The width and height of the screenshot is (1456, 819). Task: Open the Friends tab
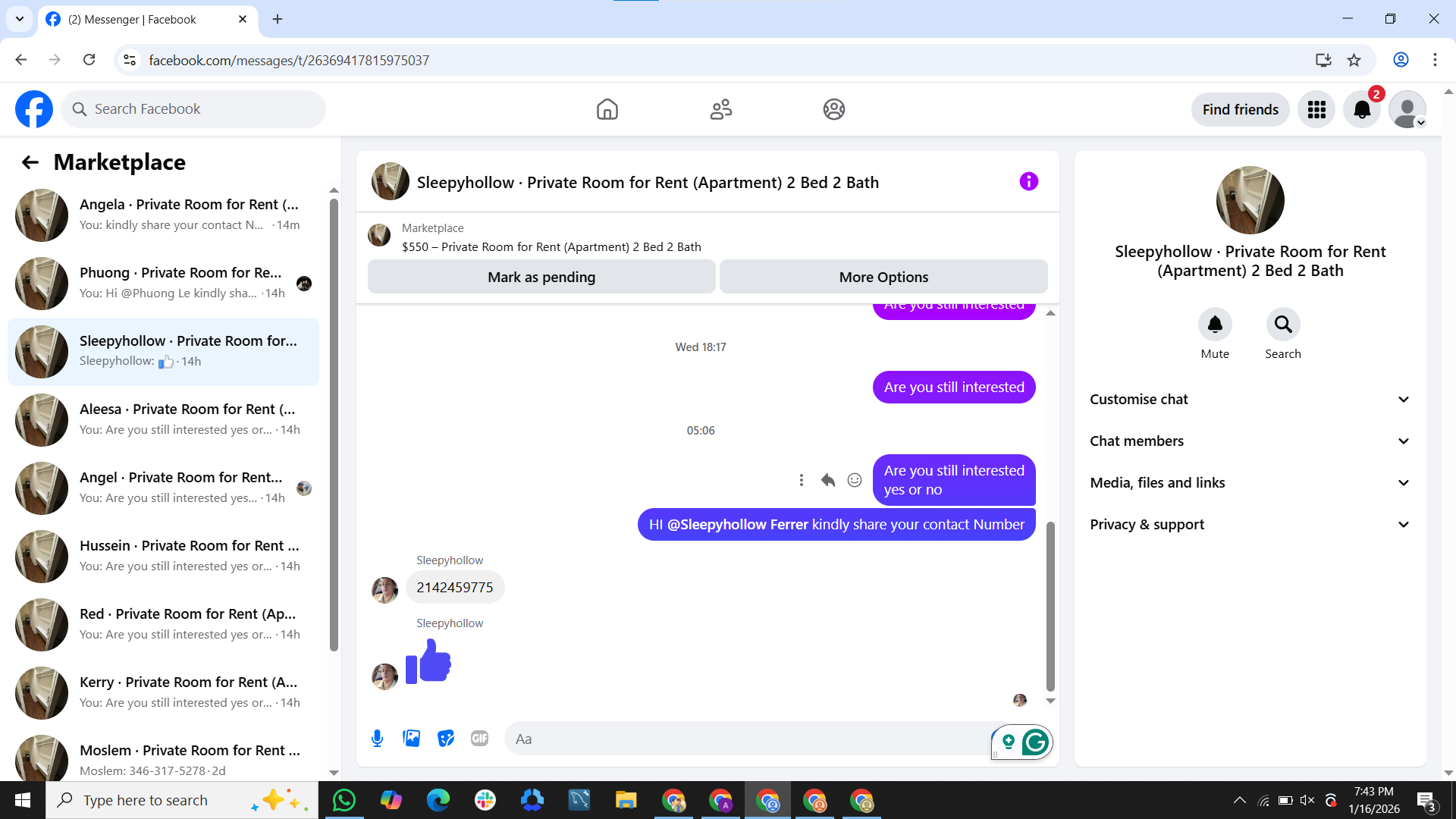[x=720, y=110]
